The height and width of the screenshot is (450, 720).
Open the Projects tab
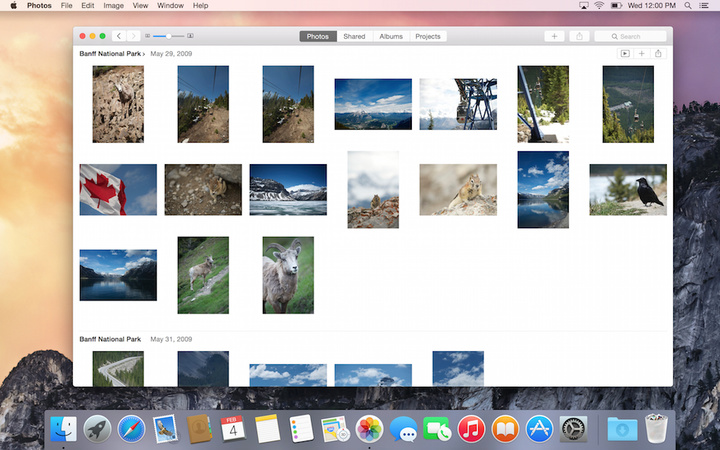pos(428,36)
